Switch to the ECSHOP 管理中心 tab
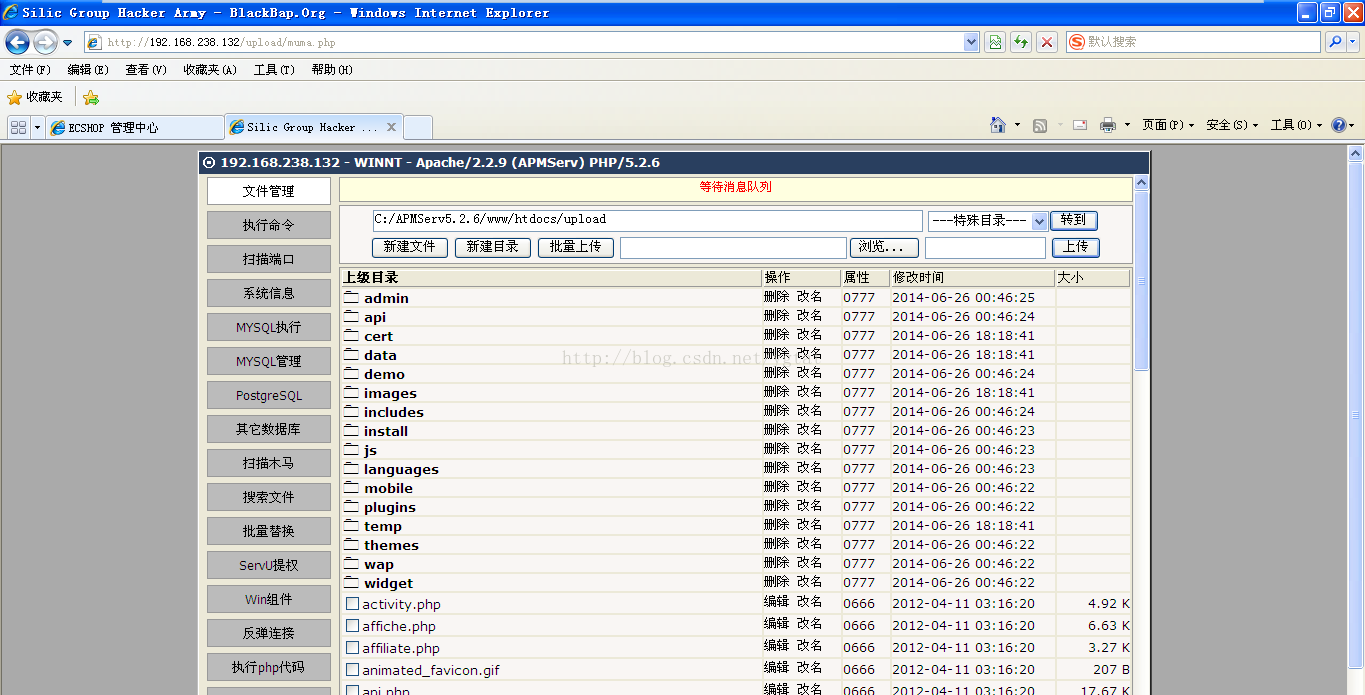Viewport: 1365px width, 695px height. click(x=135, y=127)
